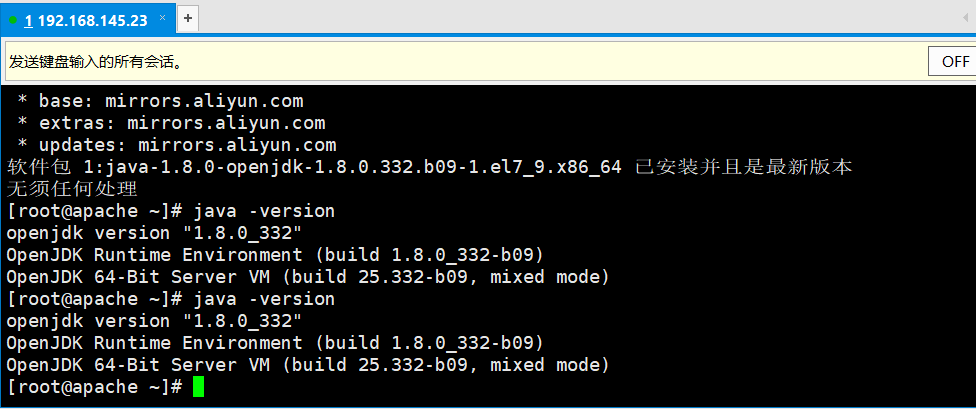Click the green connection status dot on session tab
The image size is (976, 409).
pyautogui.click(x=12, y=21)
